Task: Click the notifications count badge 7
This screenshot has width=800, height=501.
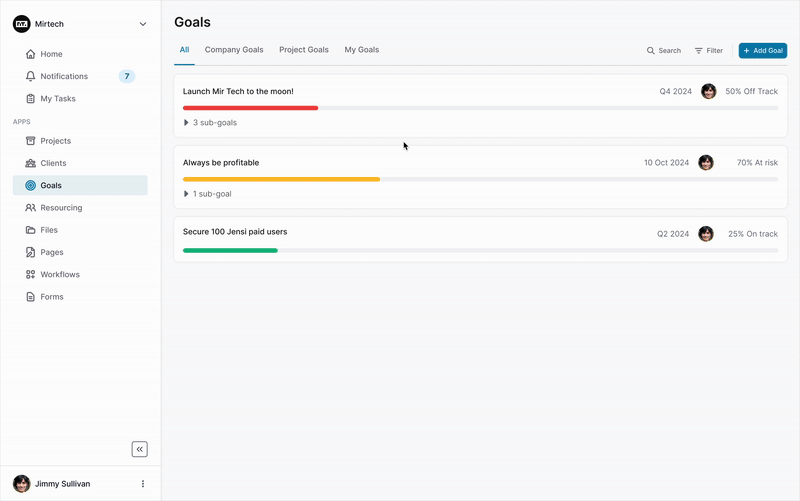Action: [127, 76]
